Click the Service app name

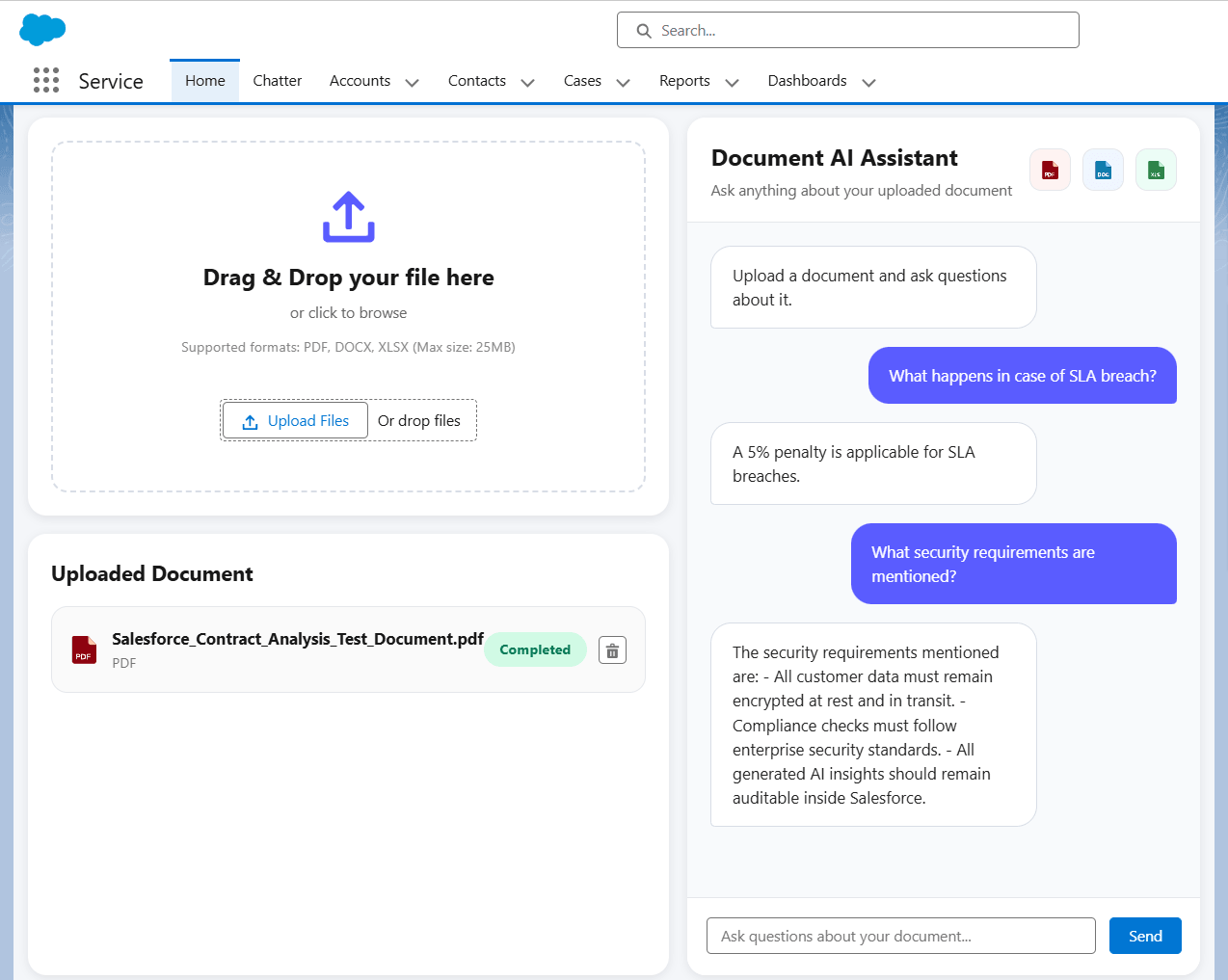[111, 81]
